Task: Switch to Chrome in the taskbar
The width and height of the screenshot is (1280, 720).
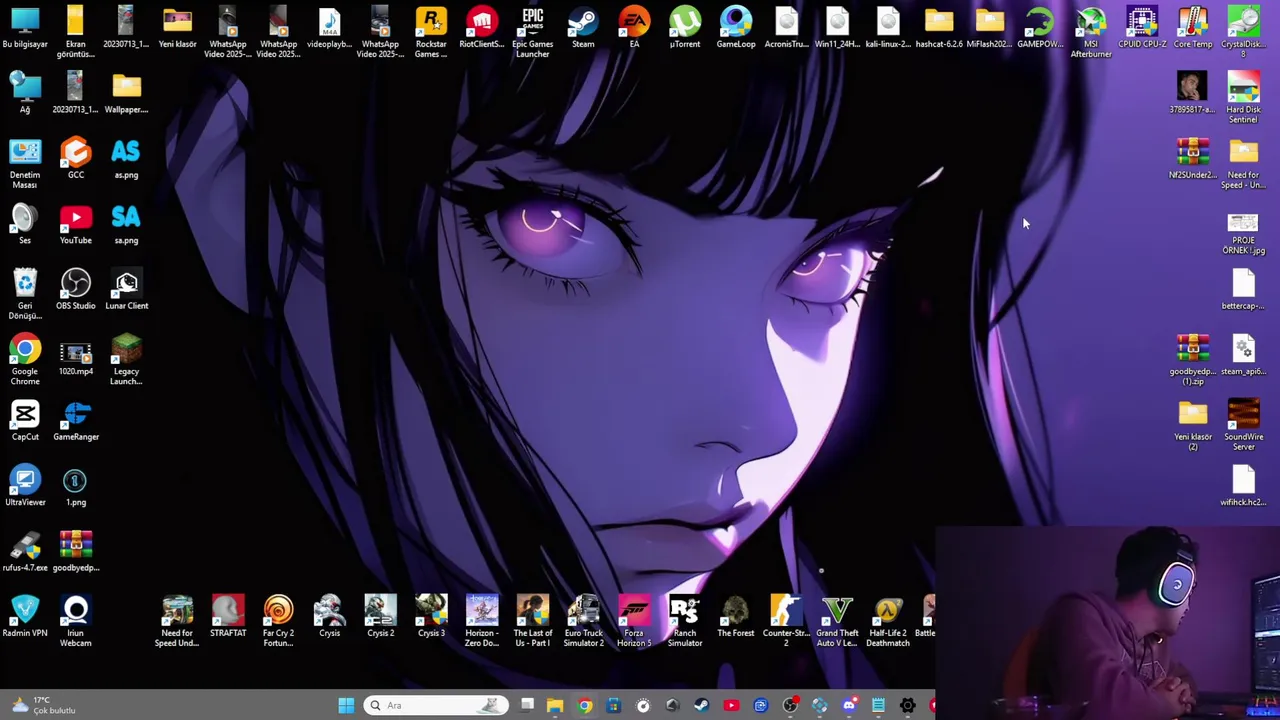Action: point(585,706)
